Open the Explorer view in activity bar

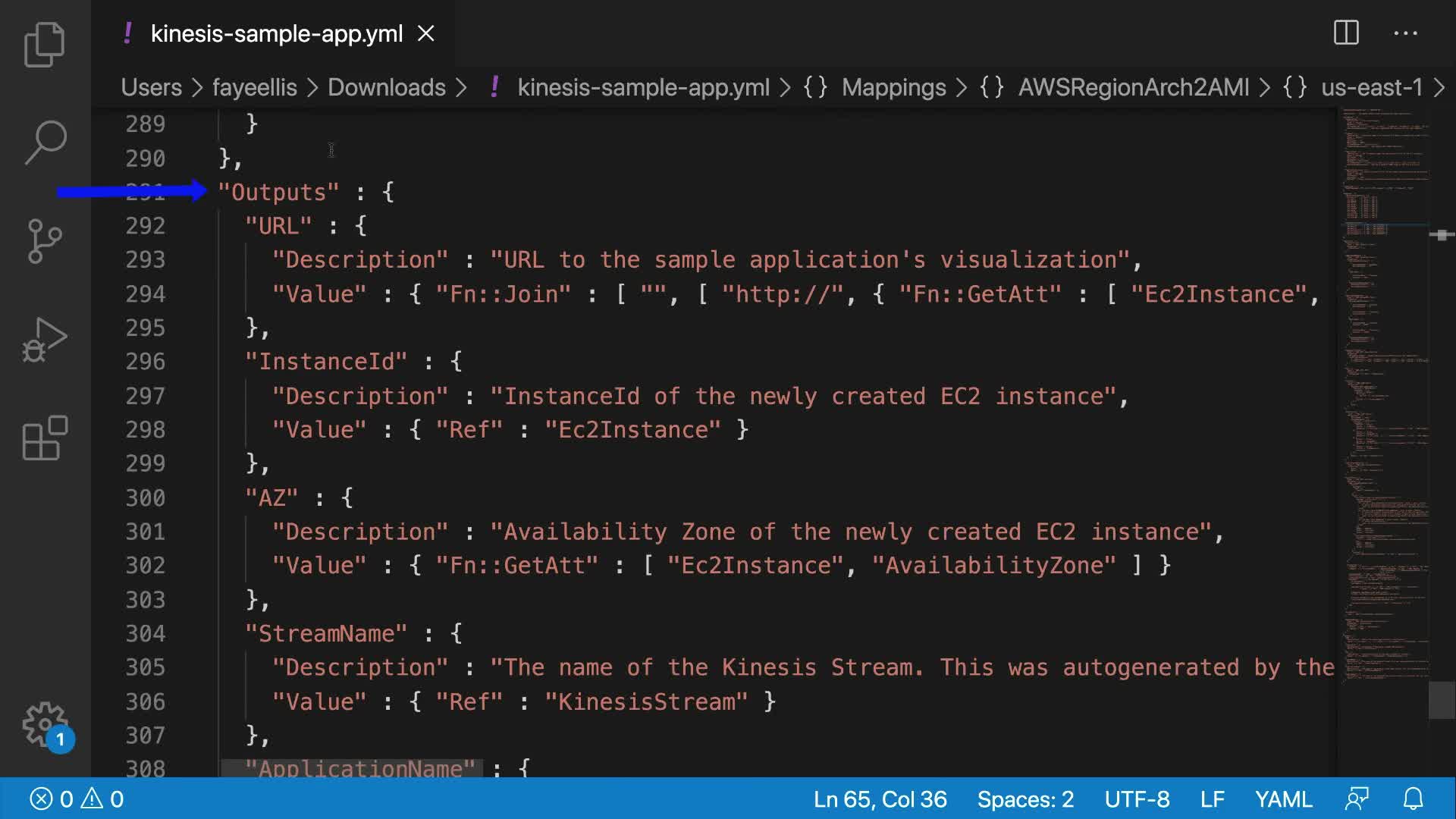(x=45, y=45)
